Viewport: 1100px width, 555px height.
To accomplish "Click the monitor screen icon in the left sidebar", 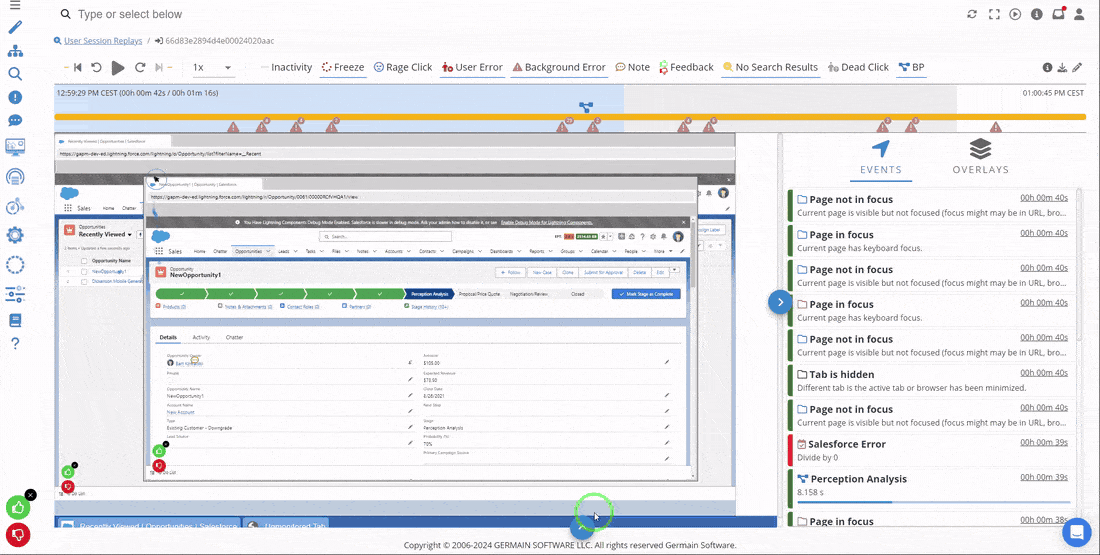I will click(15, 147).
